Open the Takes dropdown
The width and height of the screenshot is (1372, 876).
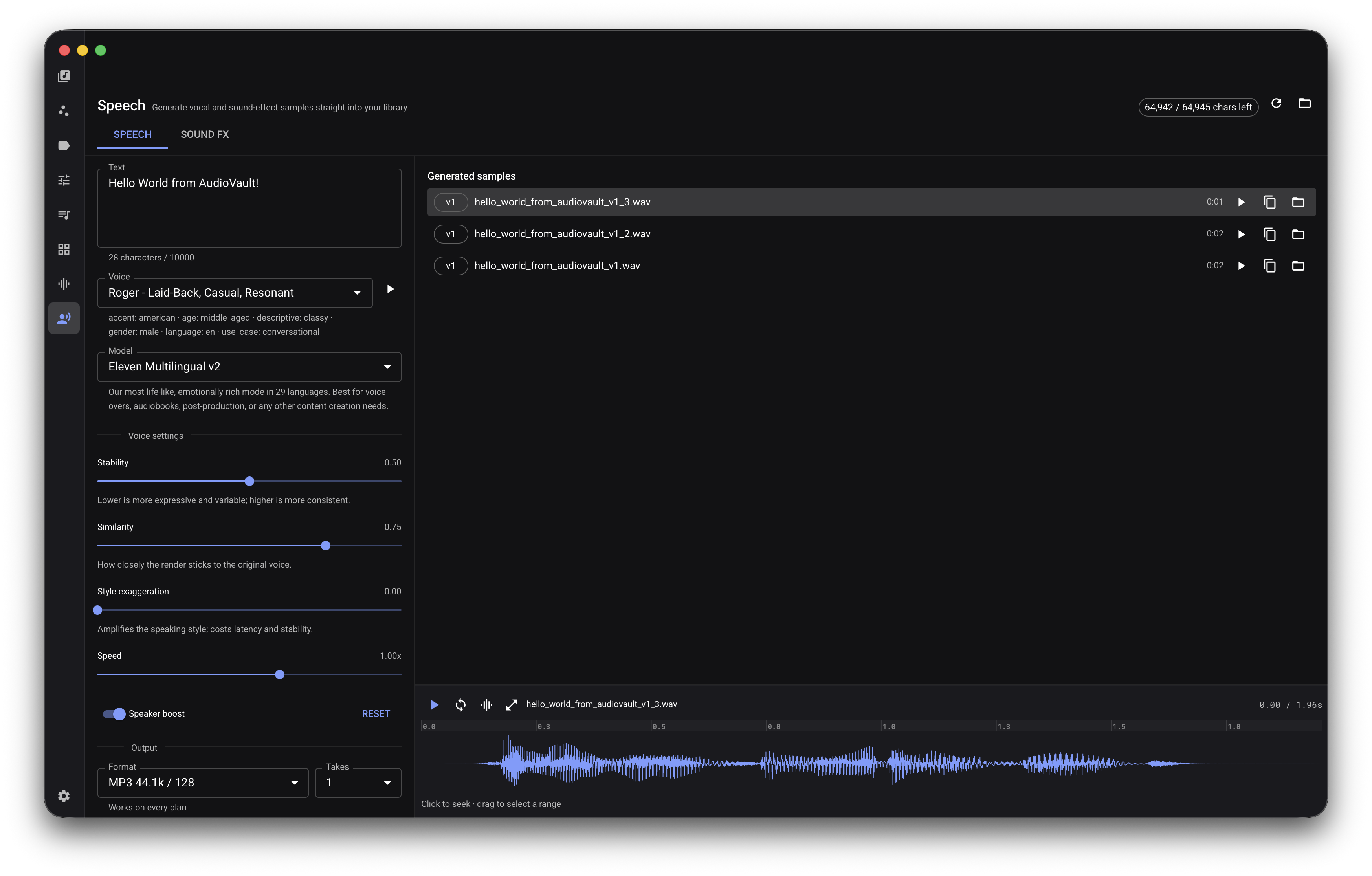pyautogui.click(x=358, y=783)
